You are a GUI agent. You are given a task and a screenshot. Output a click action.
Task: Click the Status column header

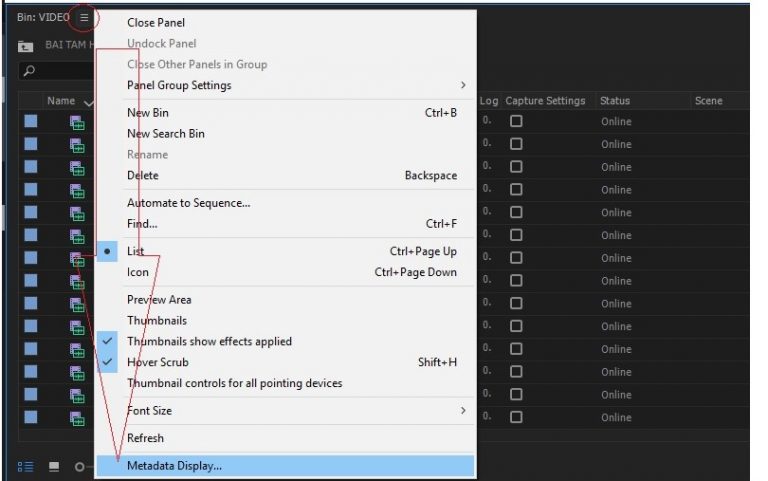pos(614,101)
